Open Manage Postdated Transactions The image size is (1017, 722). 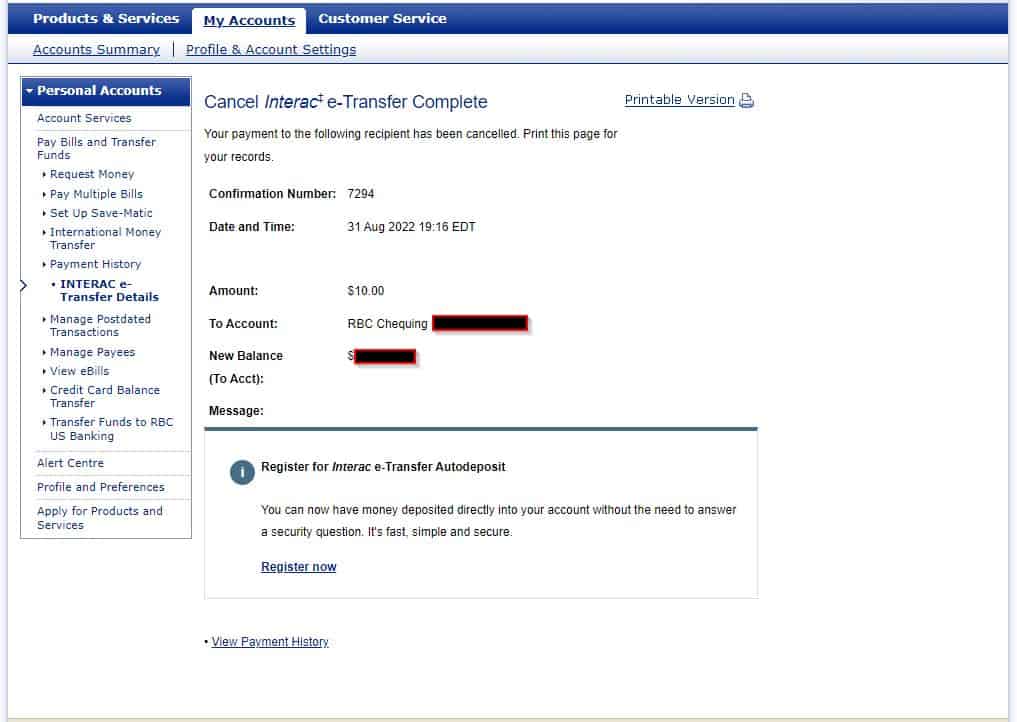(x=100, y=326)
